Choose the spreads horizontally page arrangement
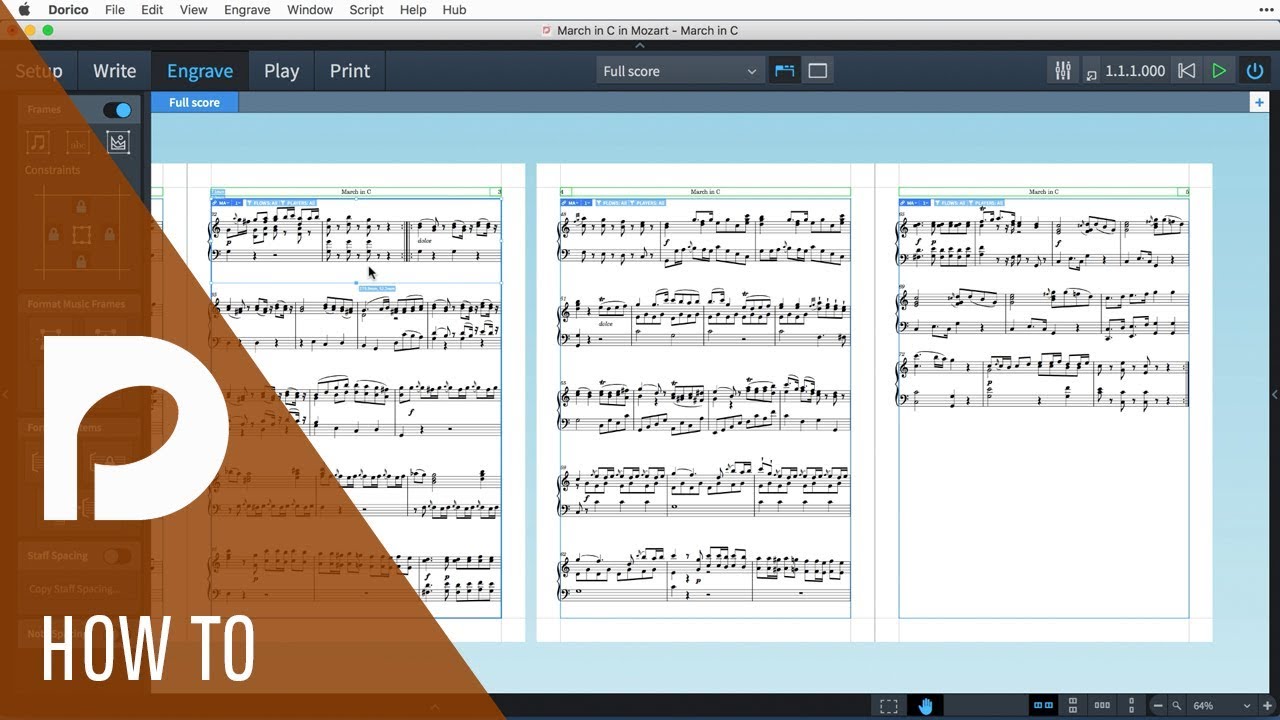This screenshot has width=1280, height=720. click(x=1043, y=706)
